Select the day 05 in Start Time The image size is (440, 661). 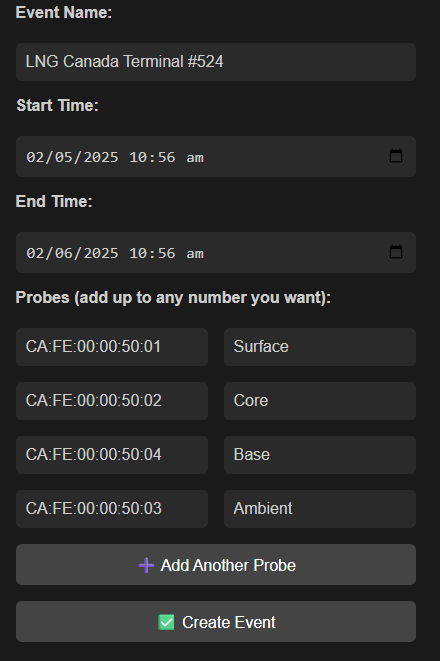coord(63,157)
